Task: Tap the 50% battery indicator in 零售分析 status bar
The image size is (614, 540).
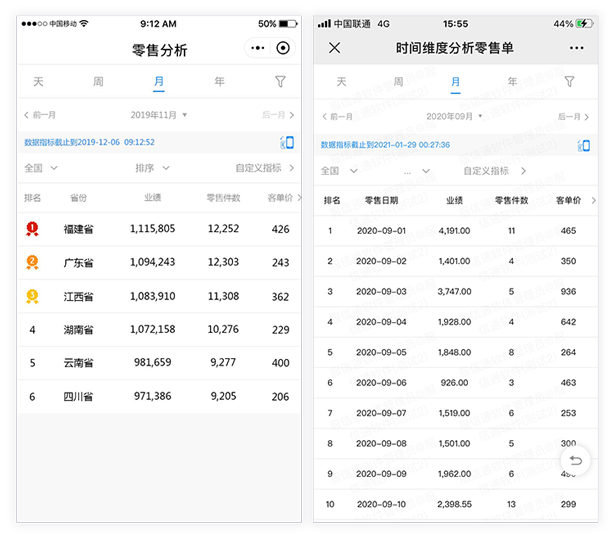Action: coord(278,24)
